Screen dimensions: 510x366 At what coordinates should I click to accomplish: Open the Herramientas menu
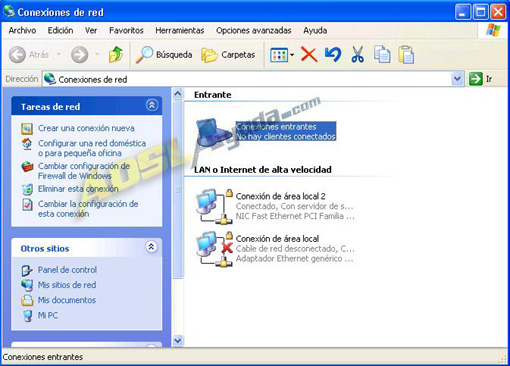point(180,30)
